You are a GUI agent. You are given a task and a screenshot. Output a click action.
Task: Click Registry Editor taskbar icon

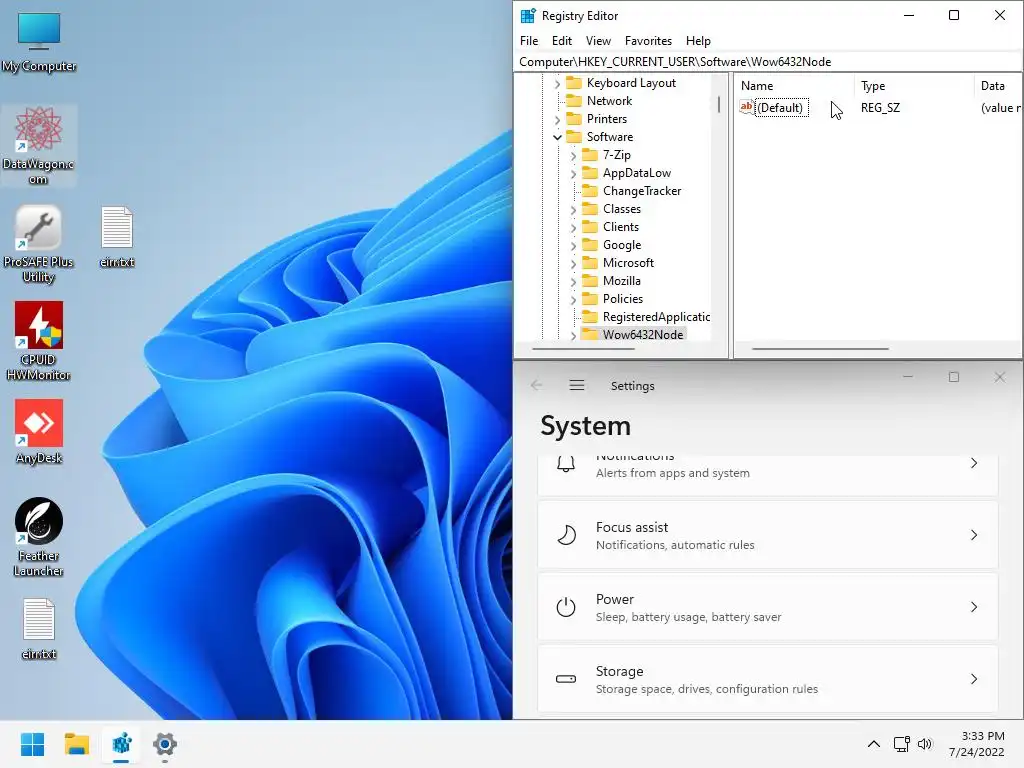coord(121,744)
